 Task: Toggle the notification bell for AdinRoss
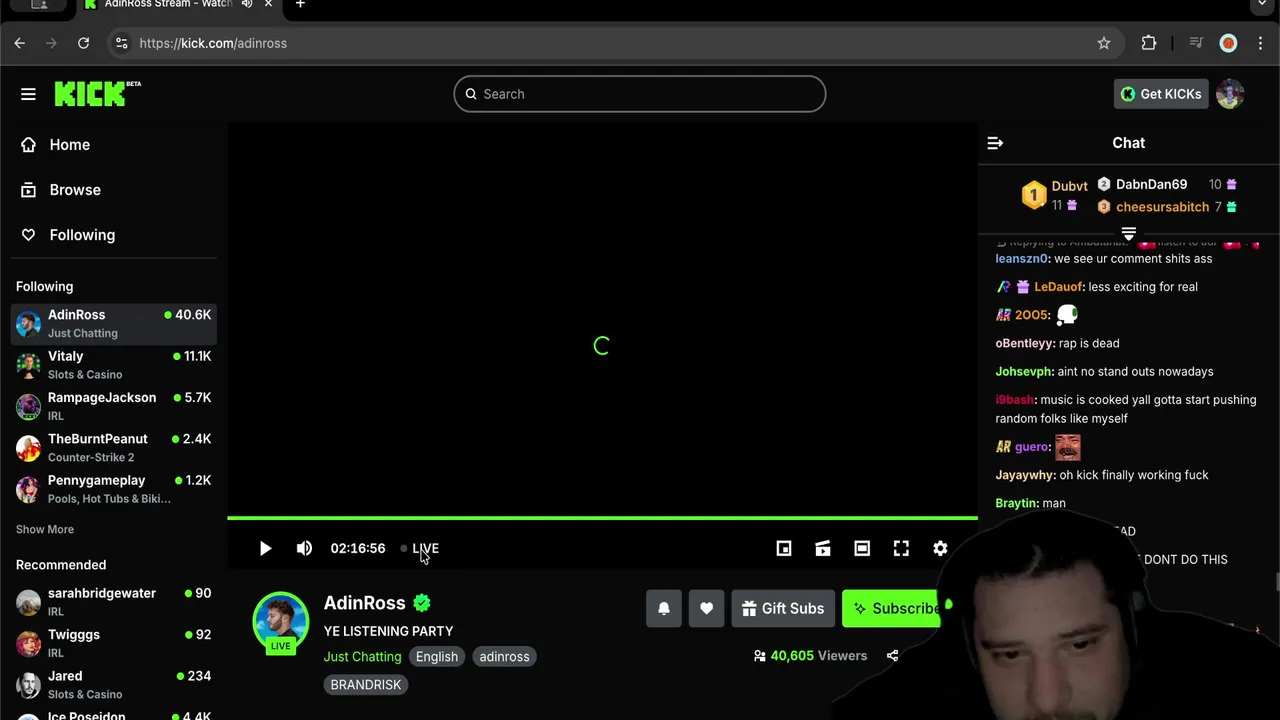click(x=664, y=608)
